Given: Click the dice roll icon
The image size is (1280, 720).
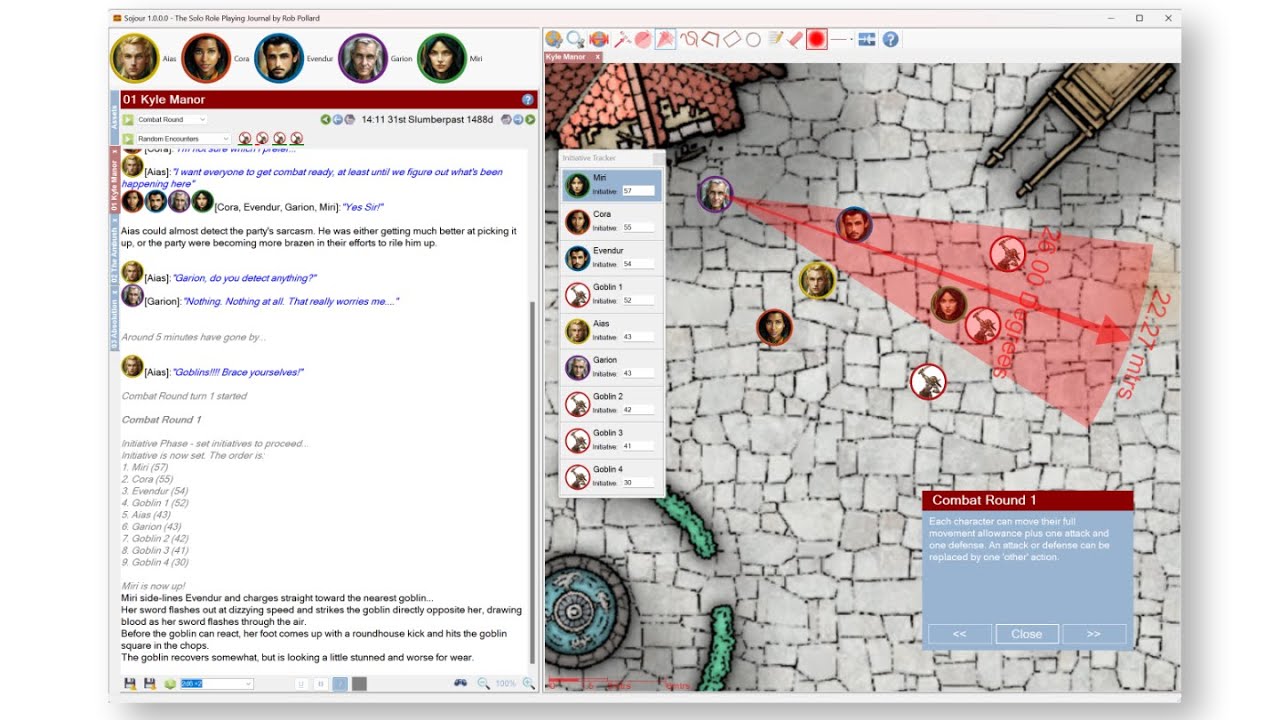Looking at the screenshot, I should point(170,684).
